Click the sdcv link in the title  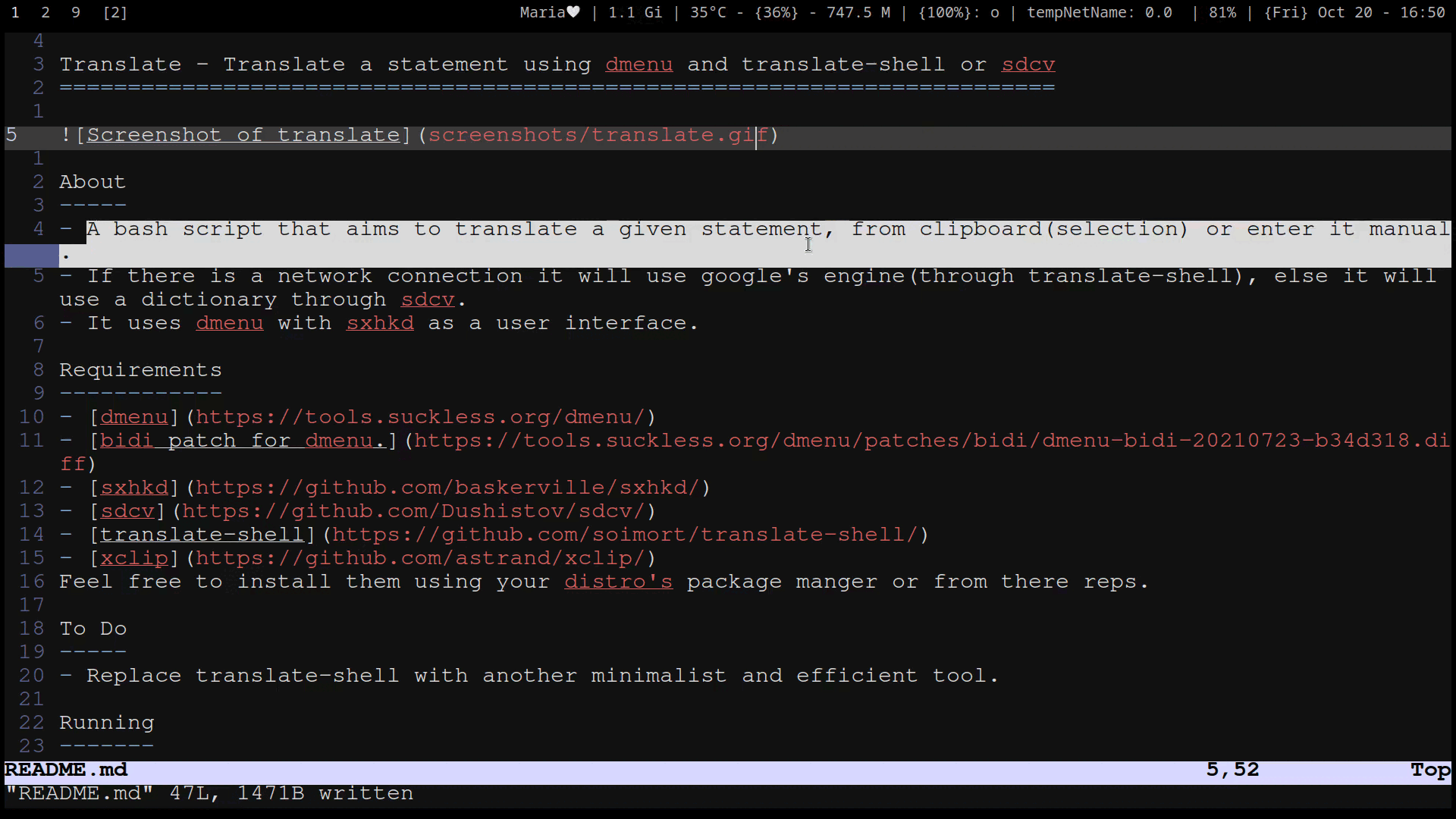pos(1028,64)
